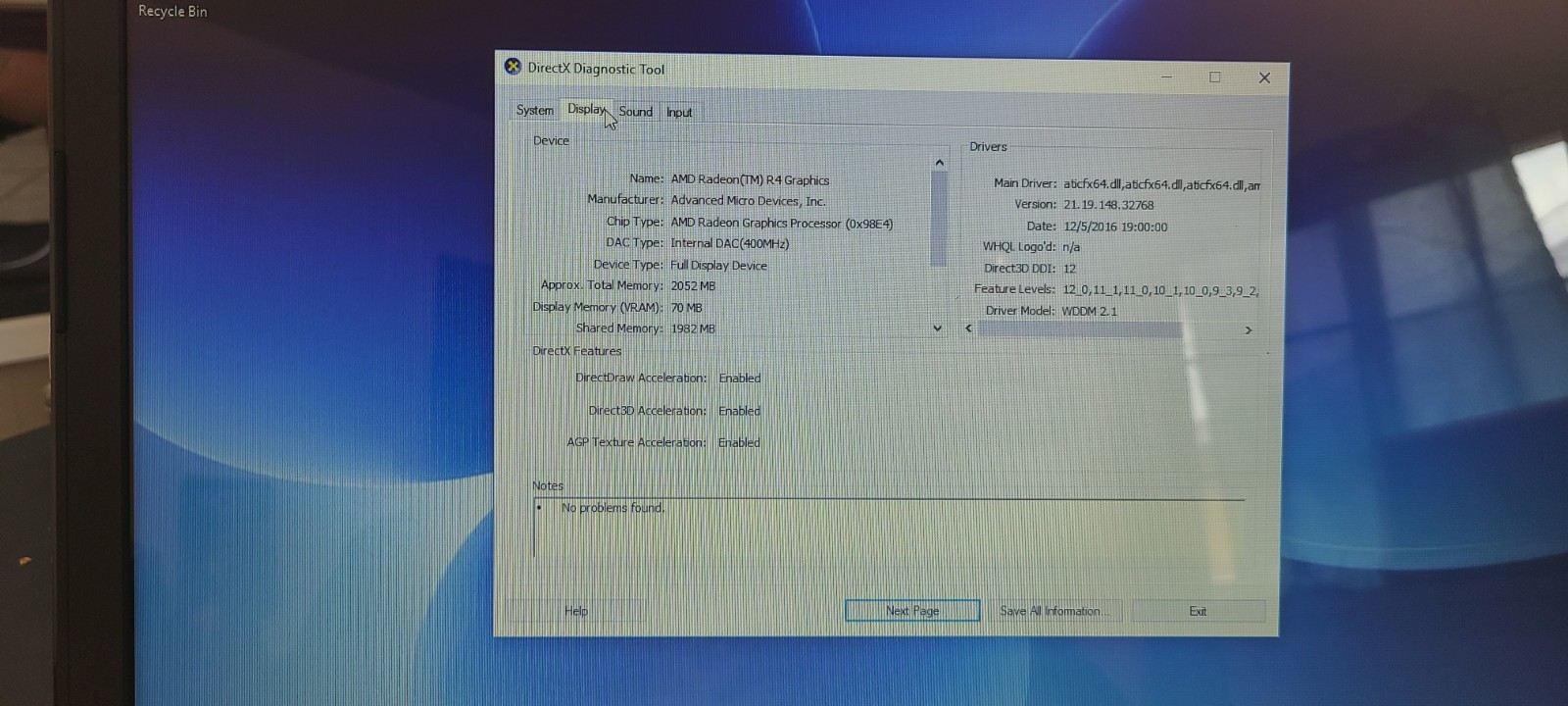Click the 70 MB display memory value
This screenshot has width=1568, height=706.
click(x=686, y=308)
